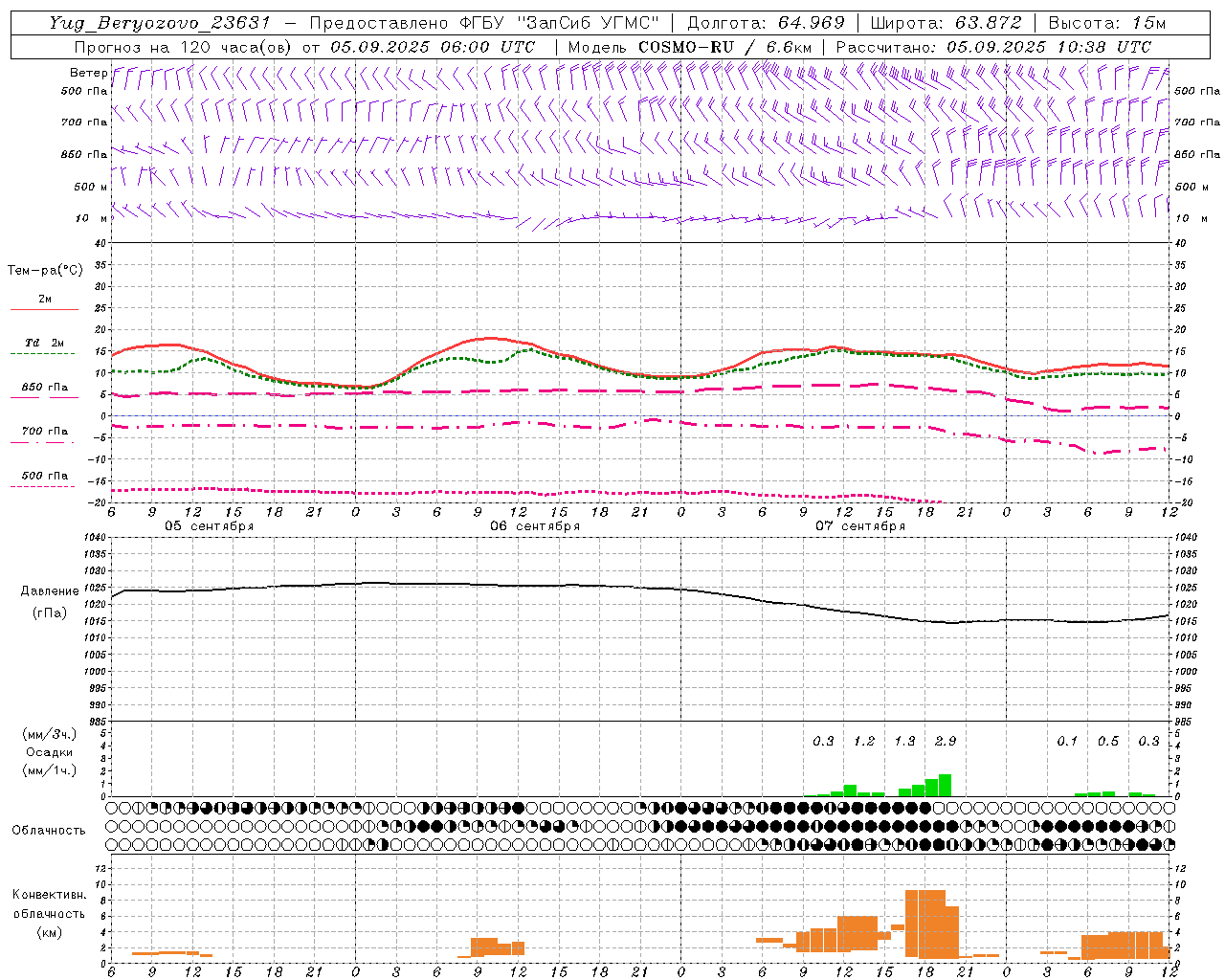Click the tallest orange convective cloud bar
The height and width of the screenshot is (980, 1225).
(x=925, y=924)
